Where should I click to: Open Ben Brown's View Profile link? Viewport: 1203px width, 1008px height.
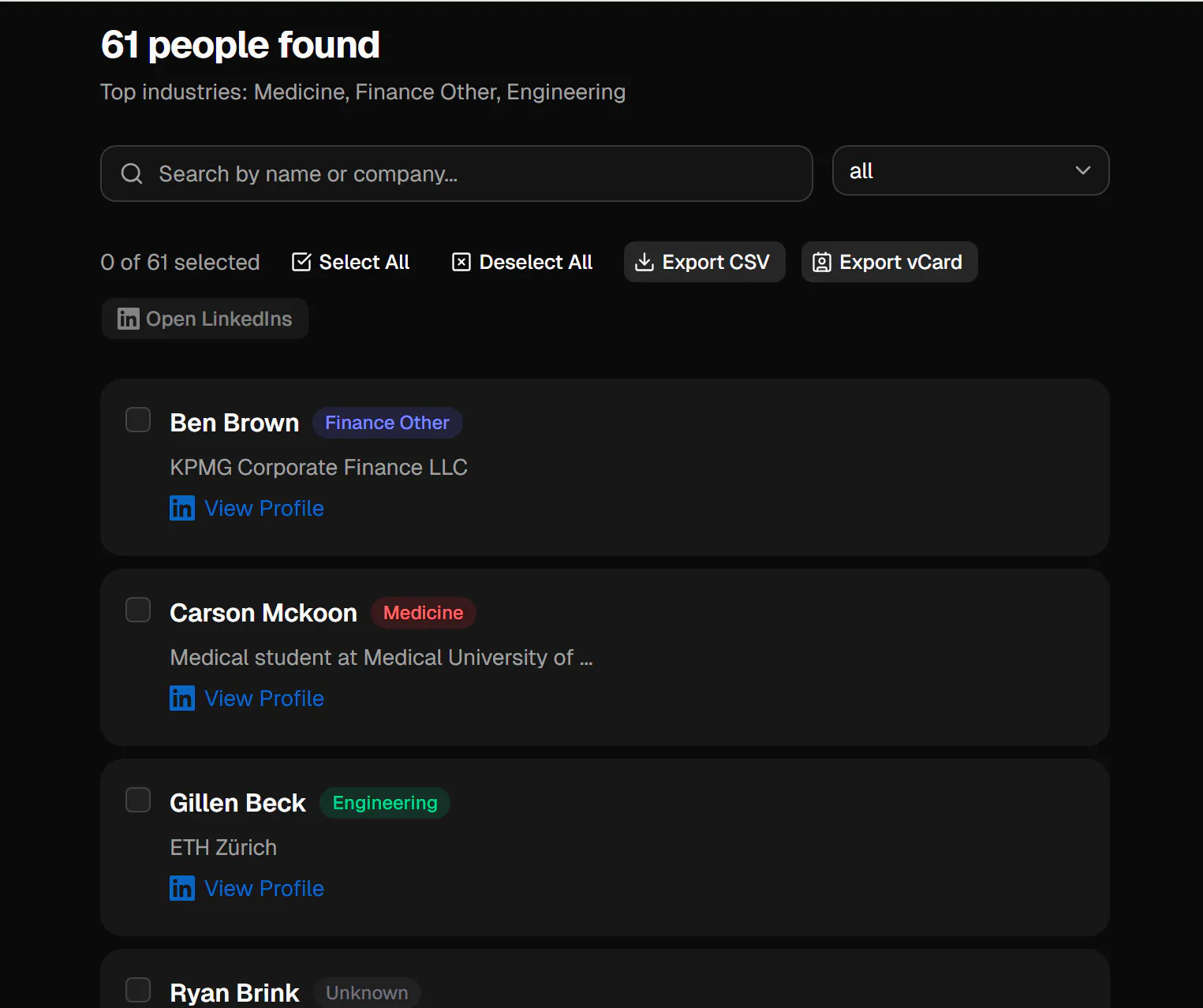(264, 508)
